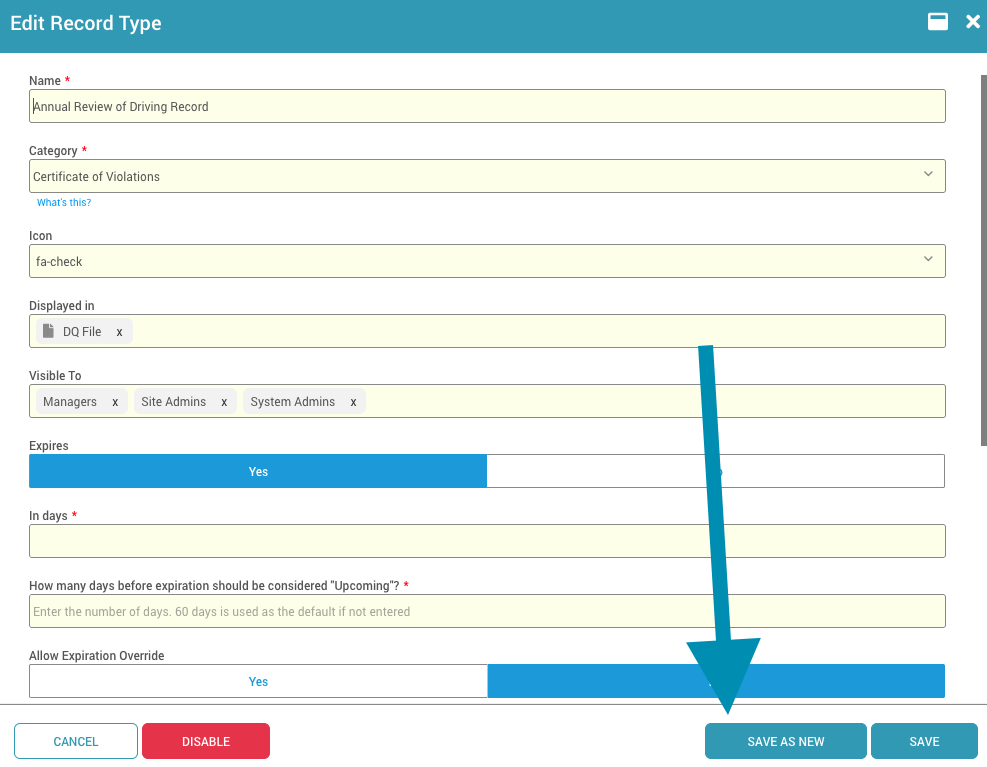
Task: Open the Category dropdown
Action: pos(487,176)
